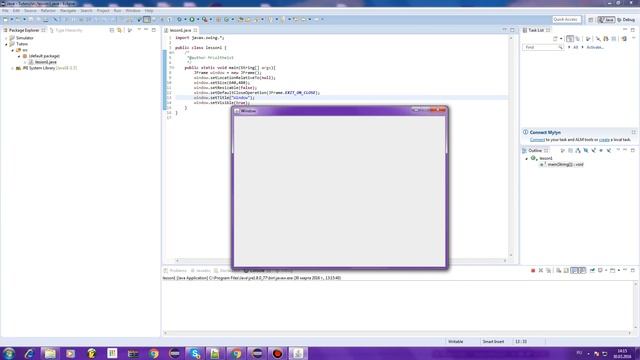Open the Navigate menu

click(68, 11)
